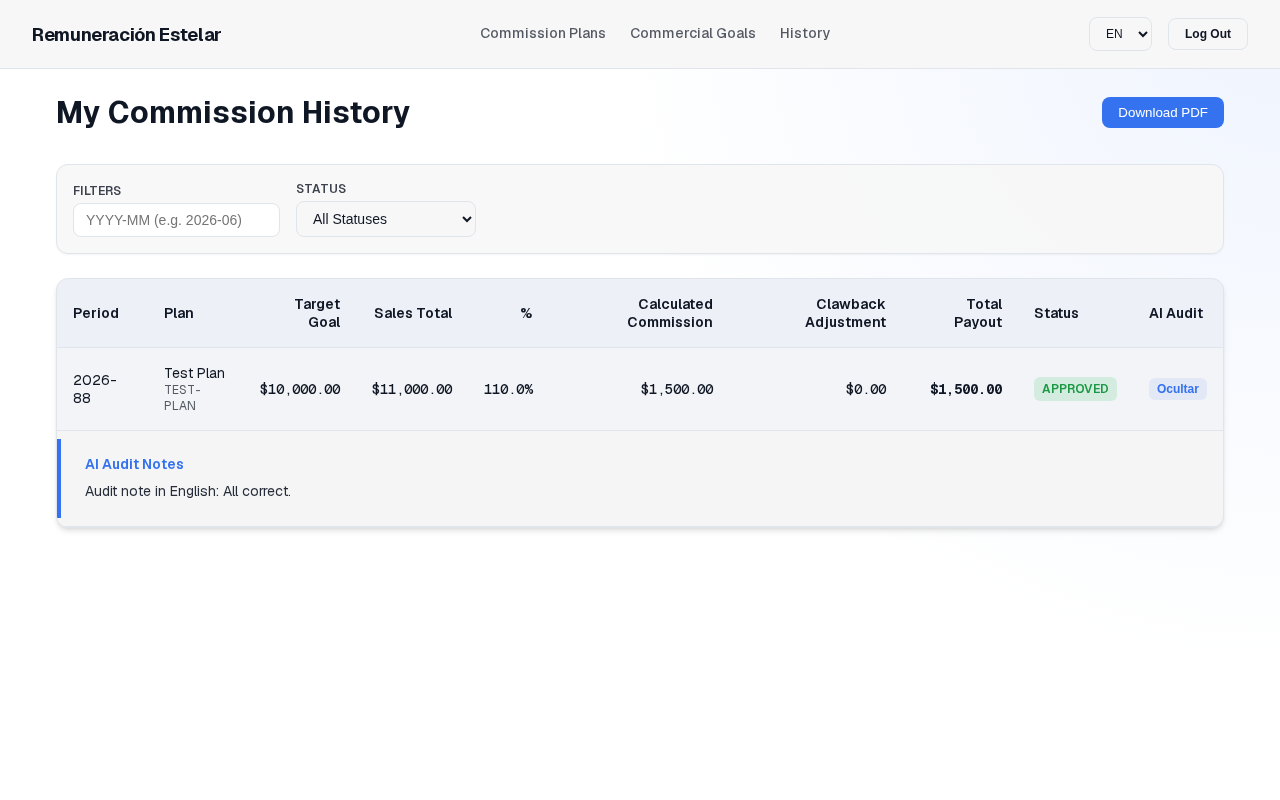Select the audit note text 'All correct'

pyautogui.click(x=257, y=491)
